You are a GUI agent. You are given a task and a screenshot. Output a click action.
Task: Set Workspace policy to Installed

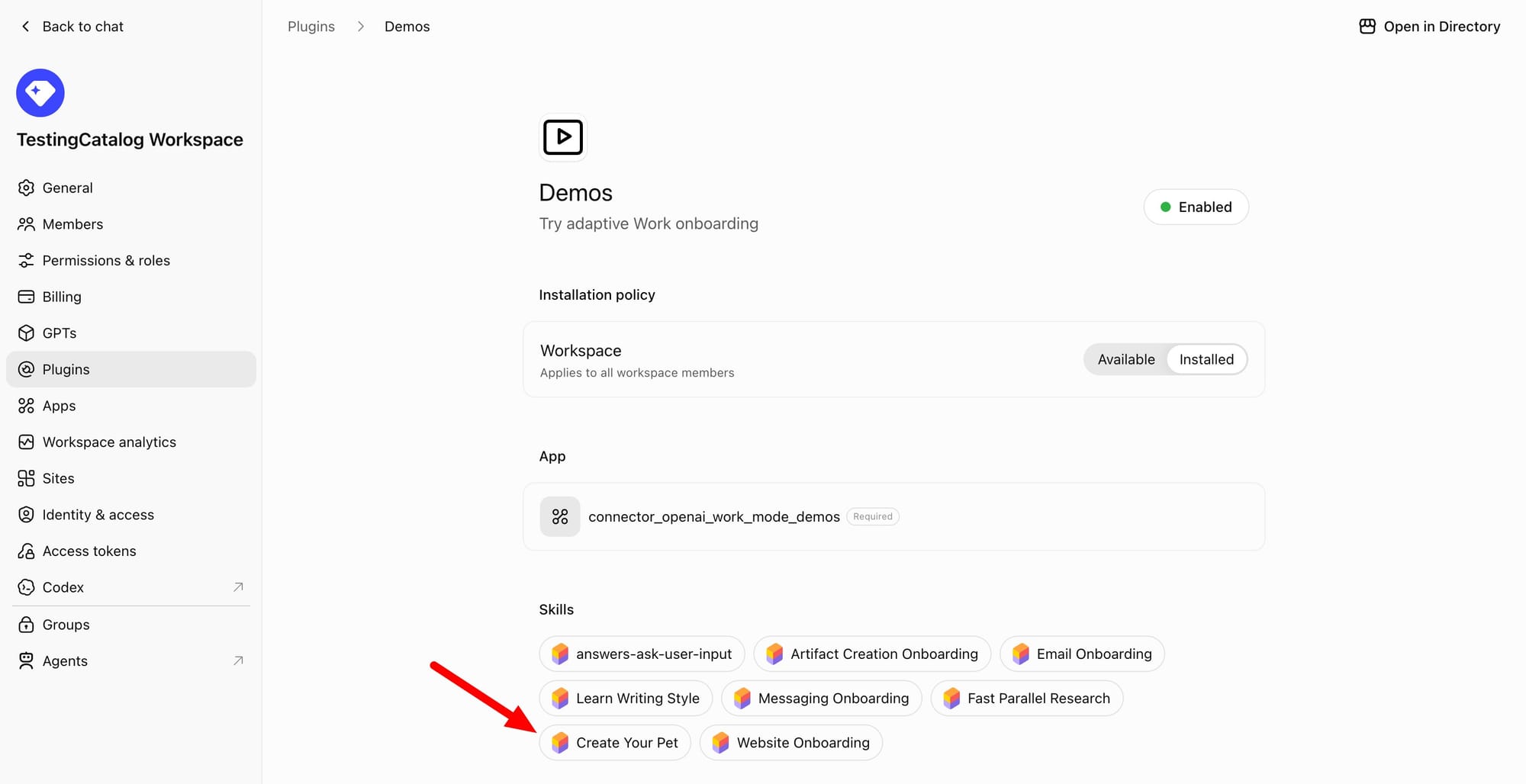pyautogui.click(x=1206, y=360)
